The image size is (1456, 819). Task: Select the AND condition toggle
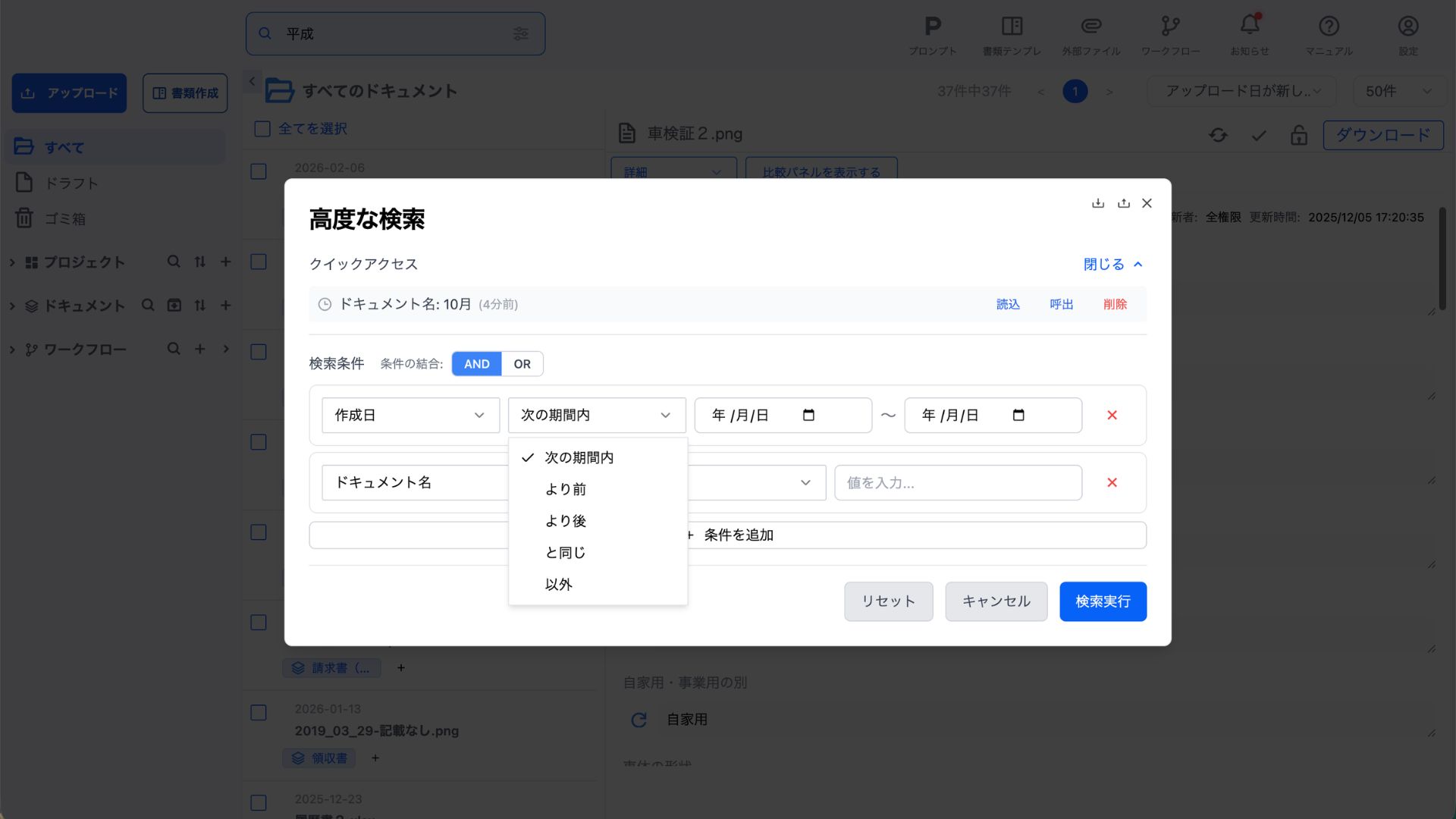476,364
